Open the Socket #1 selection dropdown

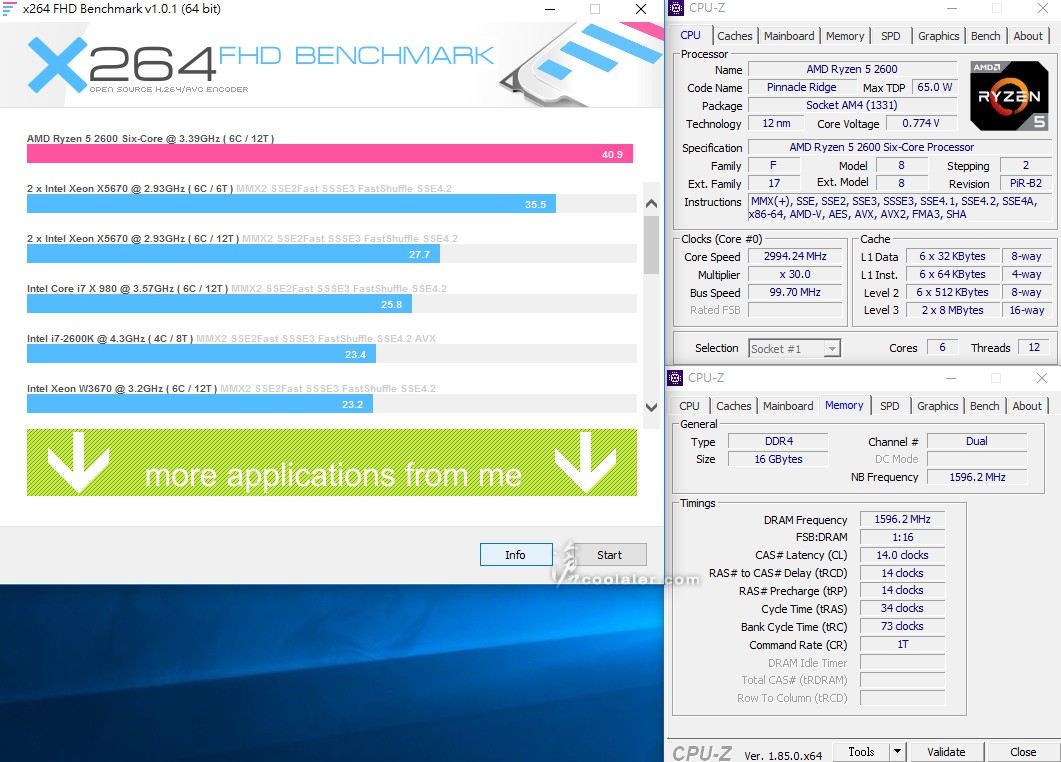click(x=794, y=349)
